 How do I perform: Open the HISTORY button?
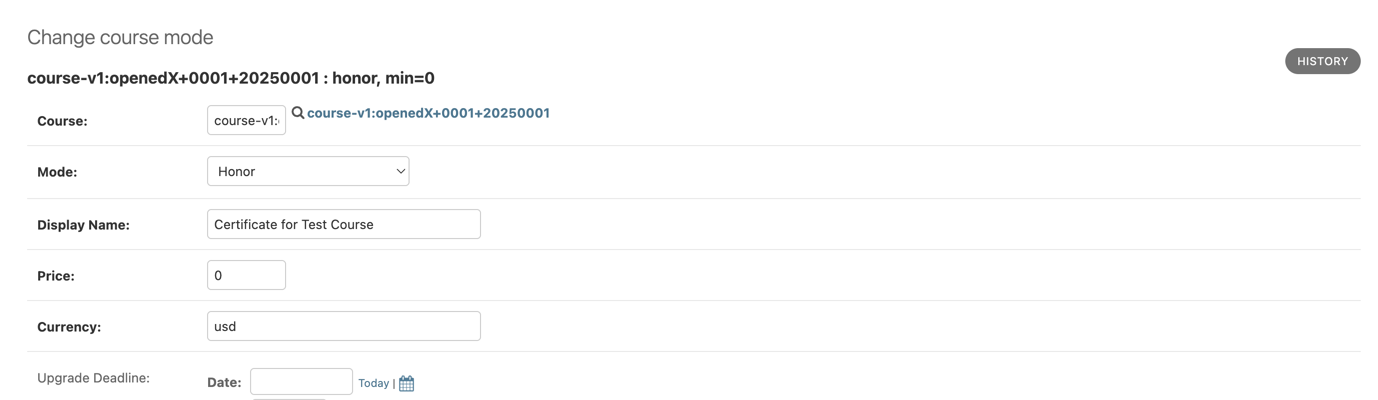tap(1322, 61)
